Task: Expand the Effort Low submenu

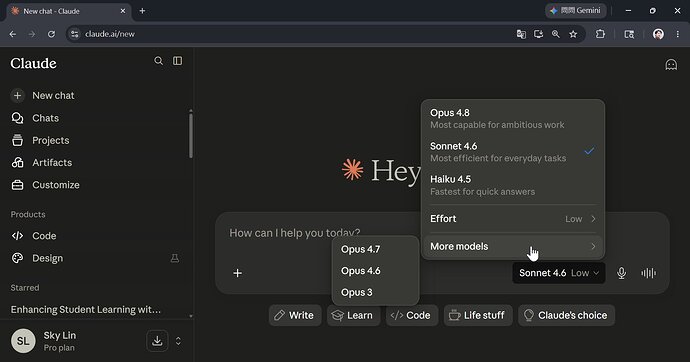Action: 513,219
